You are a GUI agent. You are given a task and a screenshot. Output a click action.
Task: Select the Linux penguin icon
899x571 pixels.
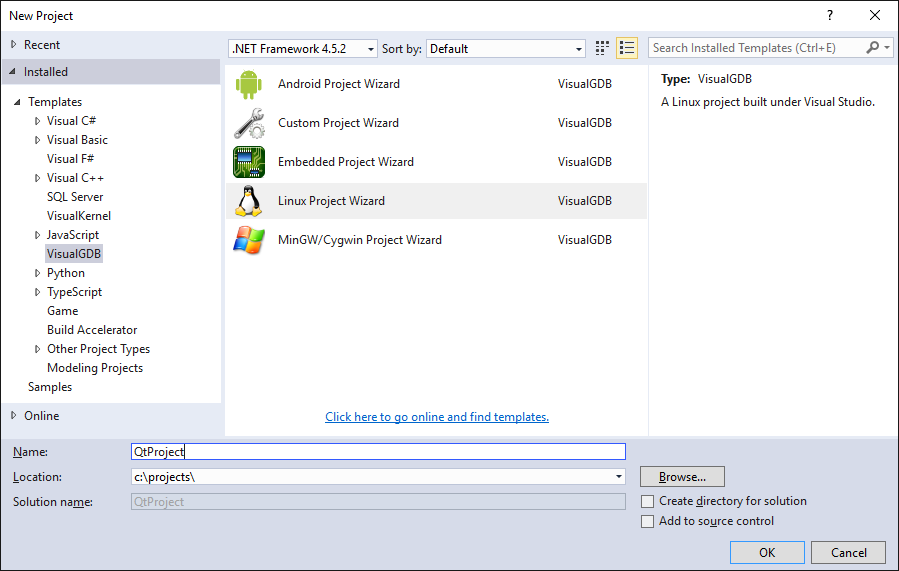click(x=249, y=201)
